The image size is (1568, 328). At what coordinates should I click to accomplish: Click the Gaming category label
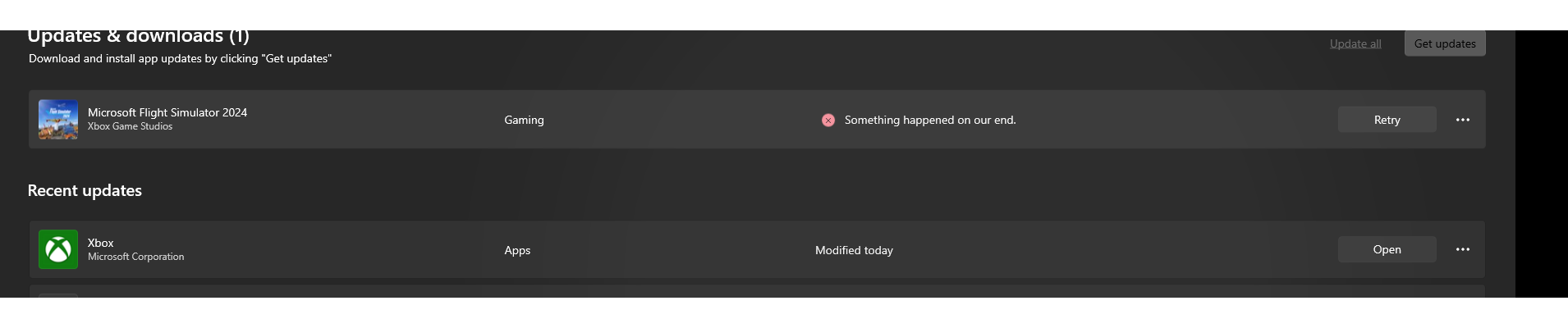pyautogui.click(x=524, y=120)
